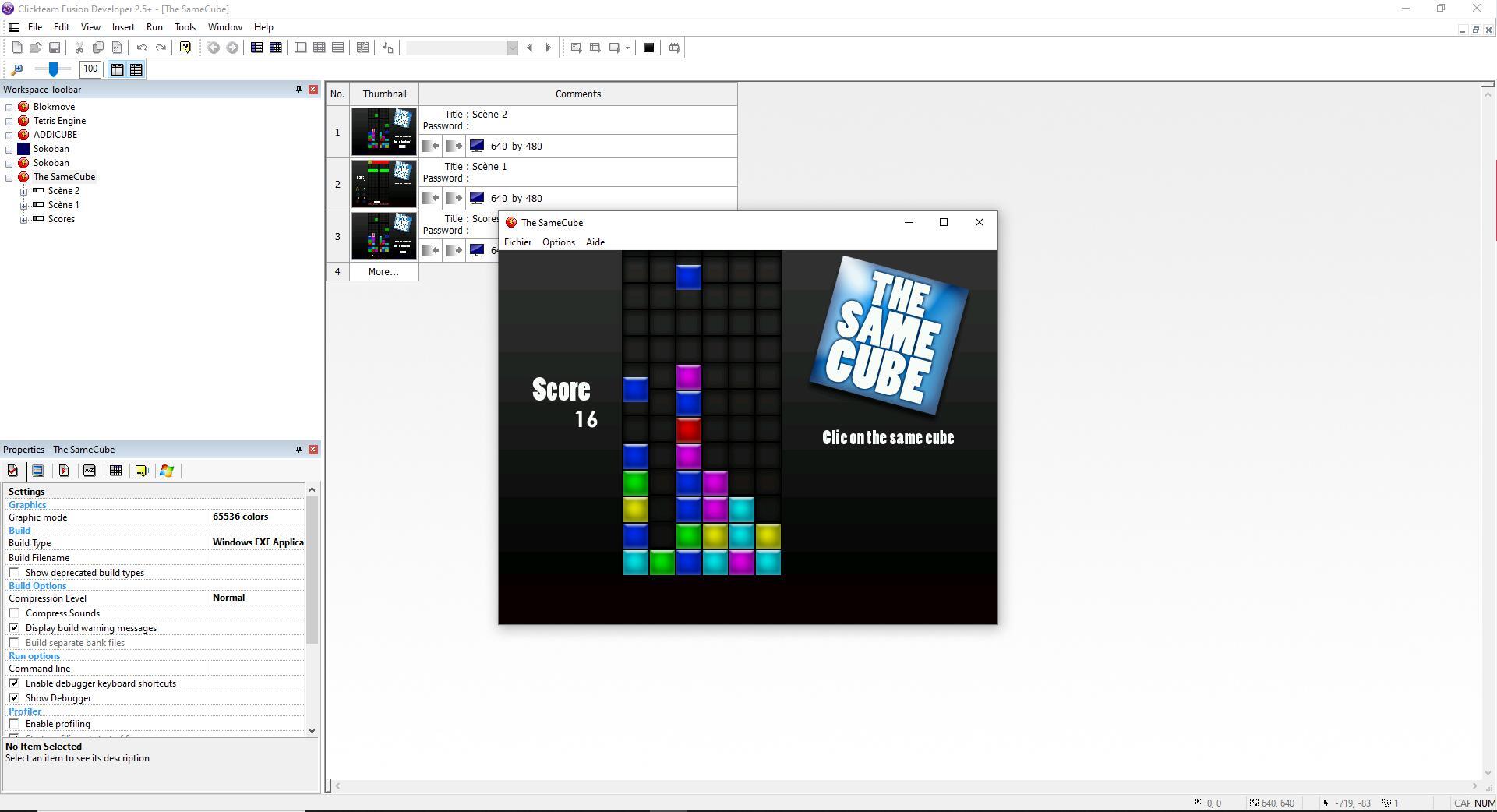Click the help question mark toolbar icon

point(185,48)
